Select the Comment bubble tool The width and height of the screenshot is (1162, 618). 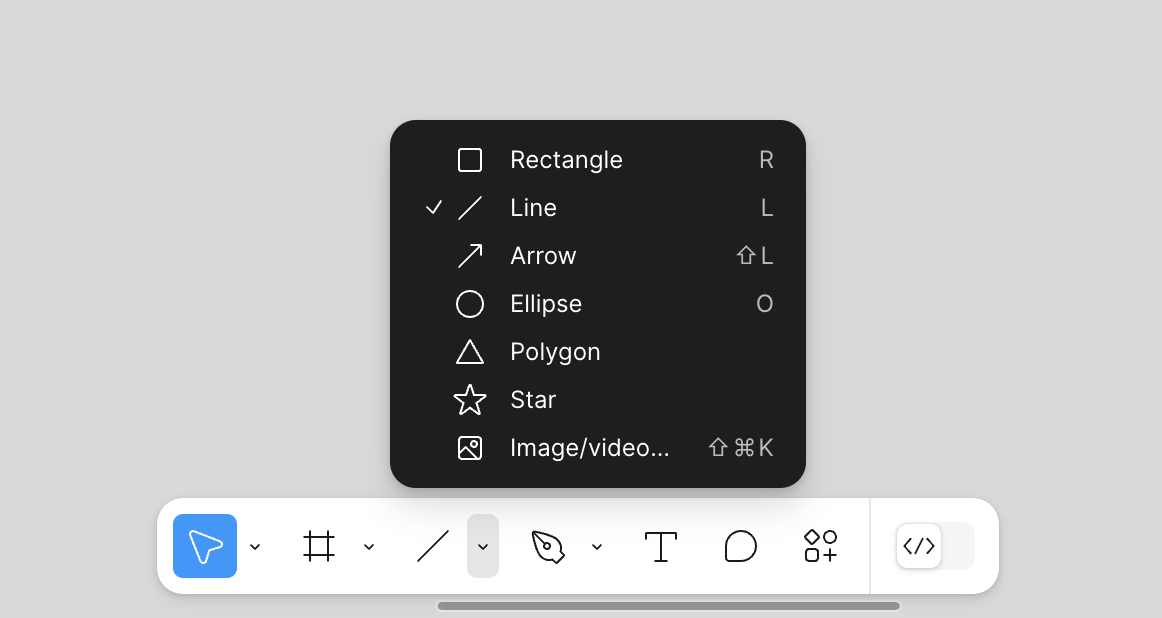pos(740,546)
